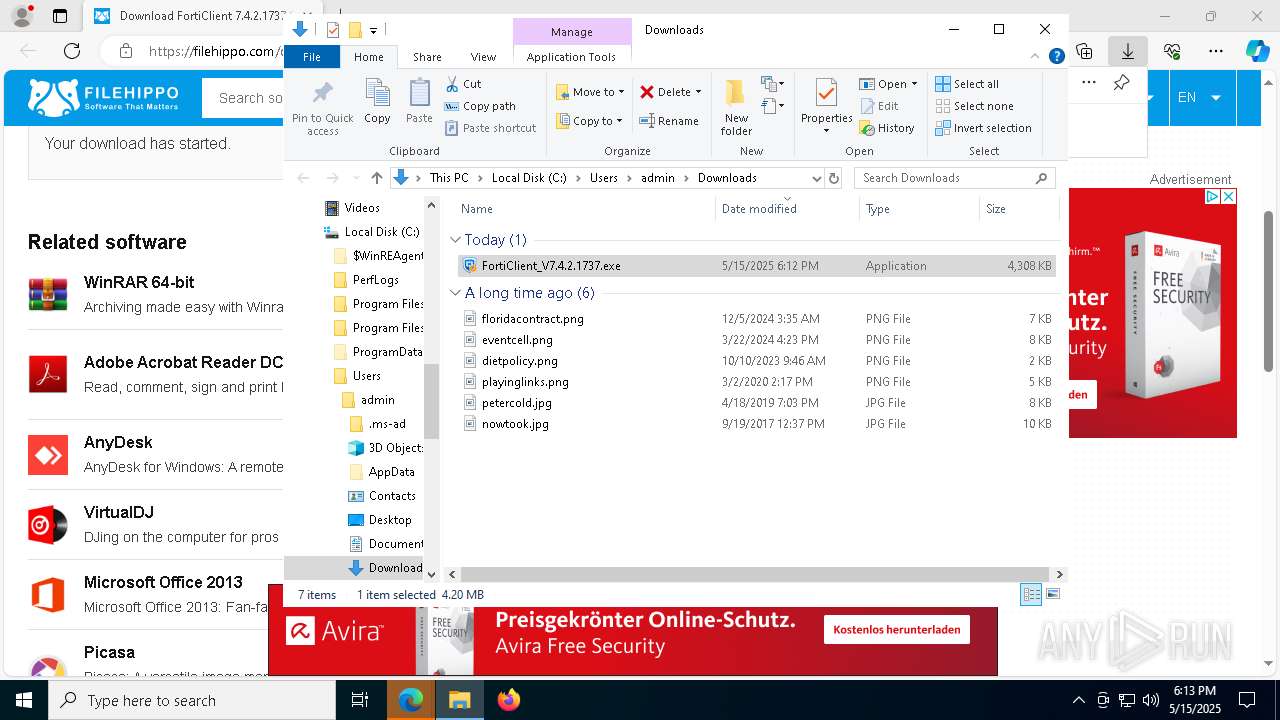Click the Copy ribbon icon
The width and height of the screenshot is (1280, 720).
point(377,101)
